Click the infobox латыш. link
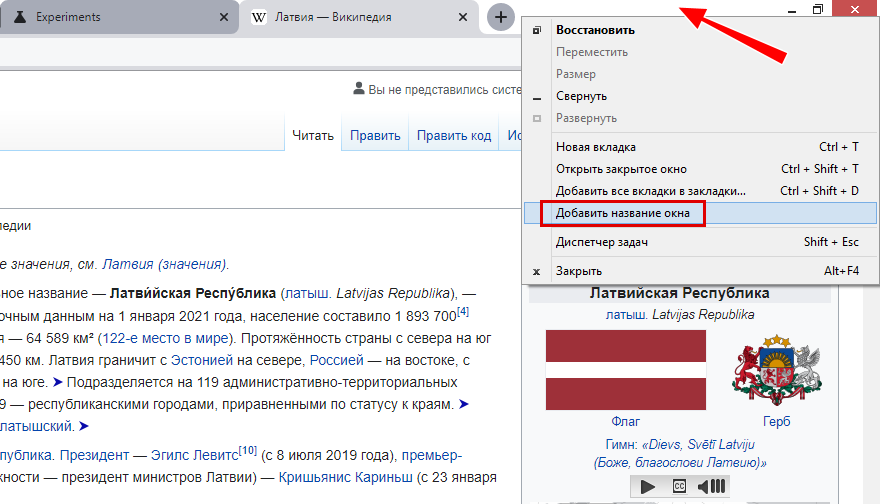The width and height of the screenshot is (880, 504). coord(626,315)
